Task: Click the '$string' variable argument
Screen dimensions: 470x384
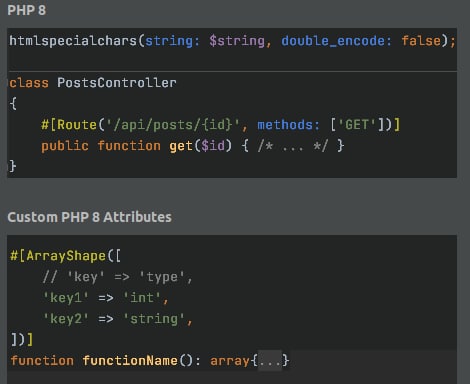Action: click(x=237, y=41)
